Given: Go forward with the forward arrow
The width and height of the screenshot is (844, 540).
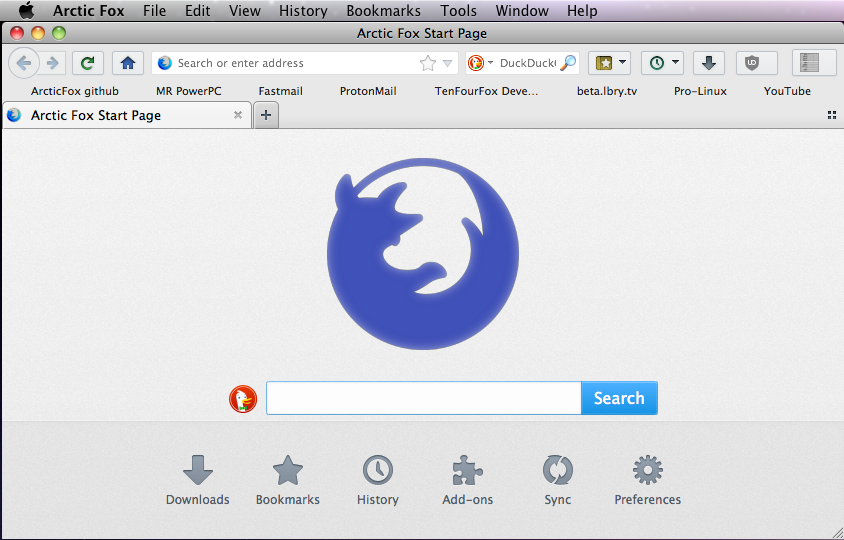Looking at the screenshot, I should (x=53, y=63).
